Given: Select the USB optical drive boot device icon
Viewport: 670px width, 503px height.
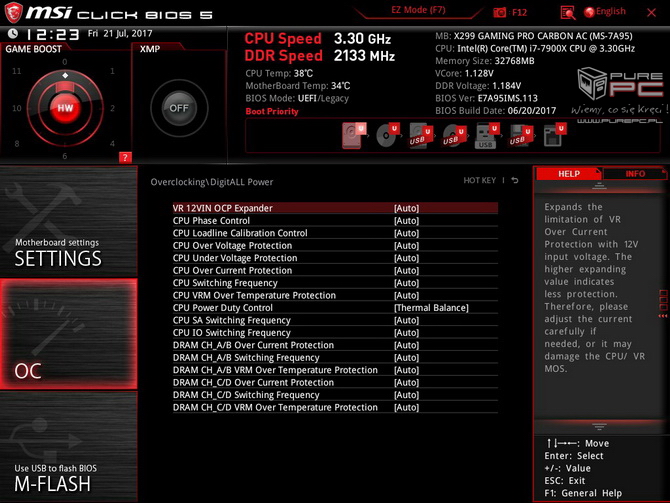Looking at the screenshot, I should coord(454,136).
